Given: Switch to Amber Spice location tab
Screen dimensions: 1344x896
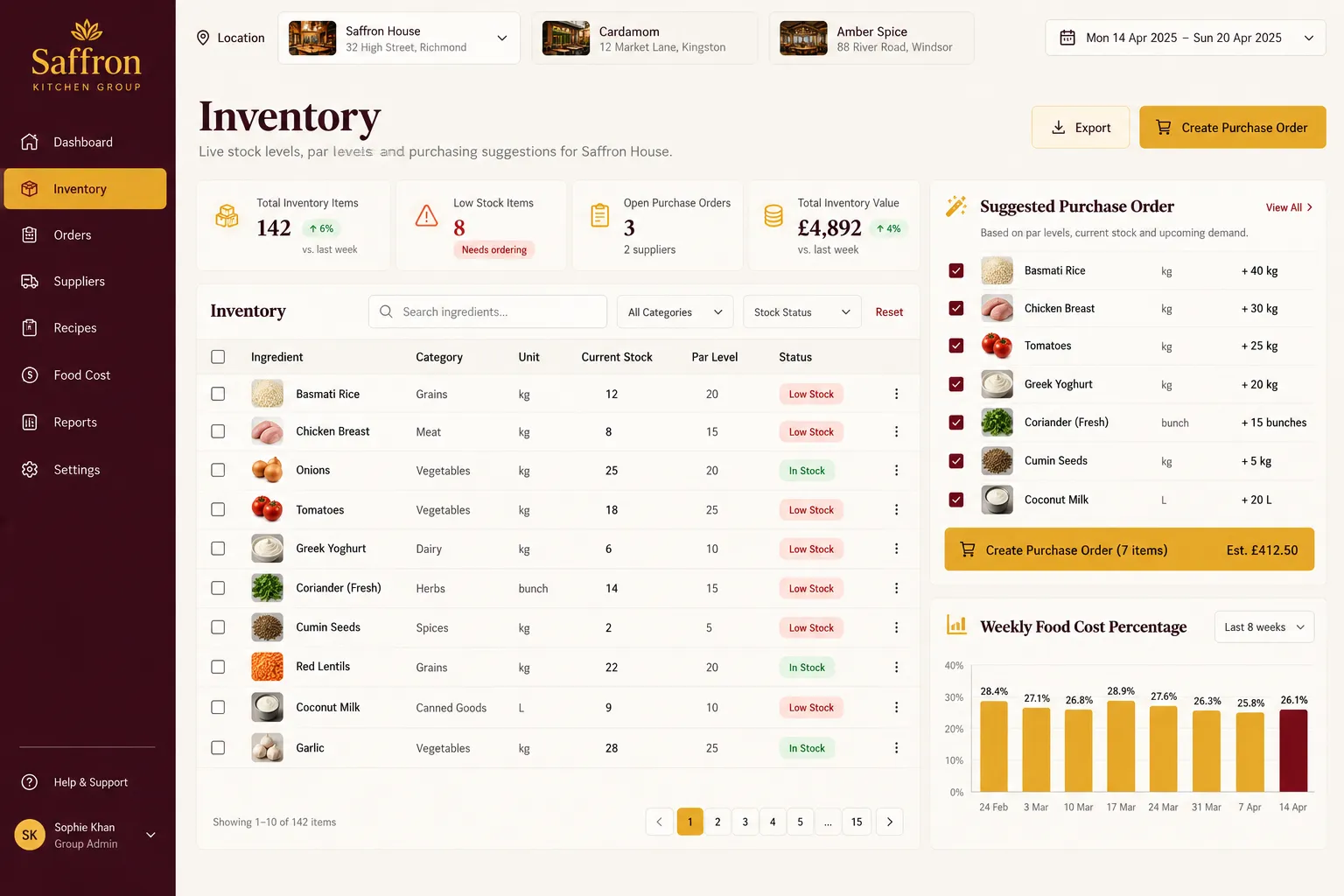Looking at the screenshot, I should 871,38.
